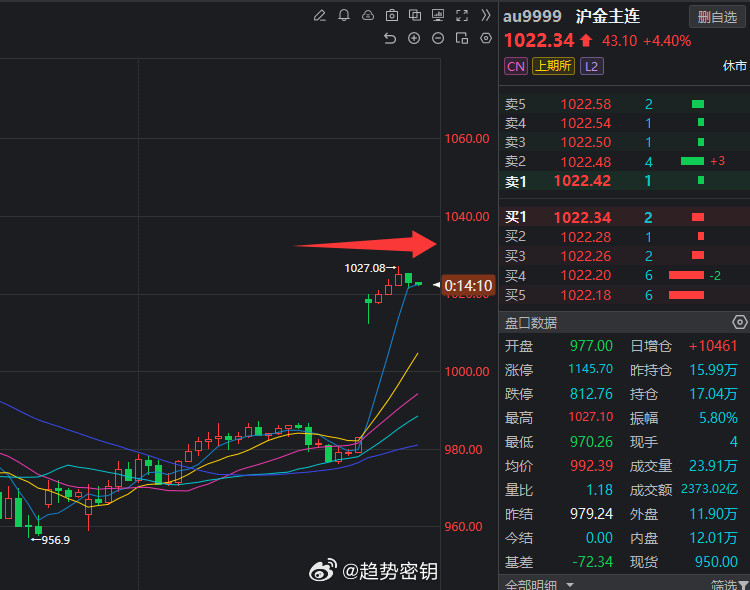Click the 外盘 value 11.90万
Screen dimensions: 750x590
(x=713, y=513)
